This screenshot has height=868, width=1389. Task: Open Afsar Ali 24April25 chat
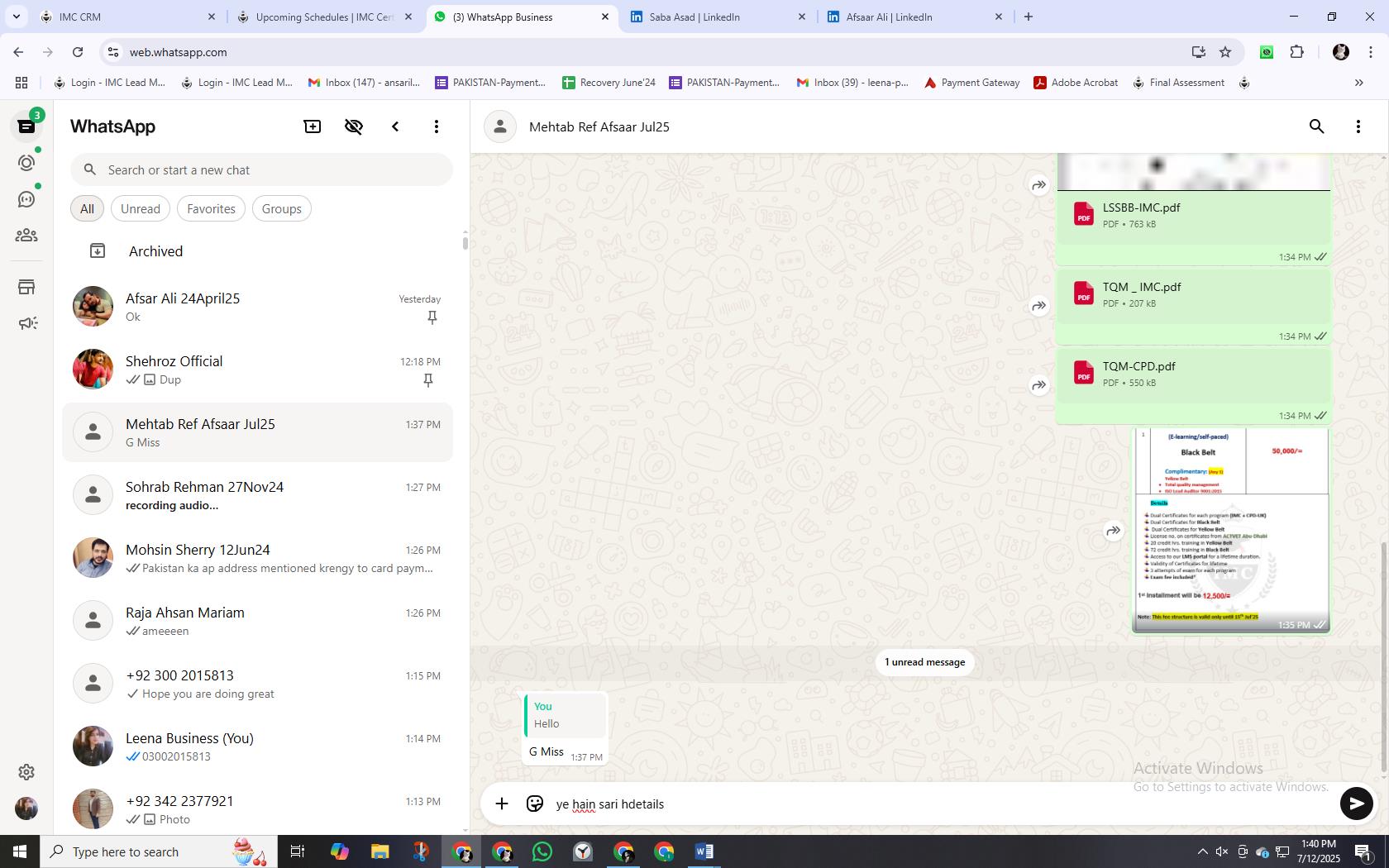coord(258,307)
